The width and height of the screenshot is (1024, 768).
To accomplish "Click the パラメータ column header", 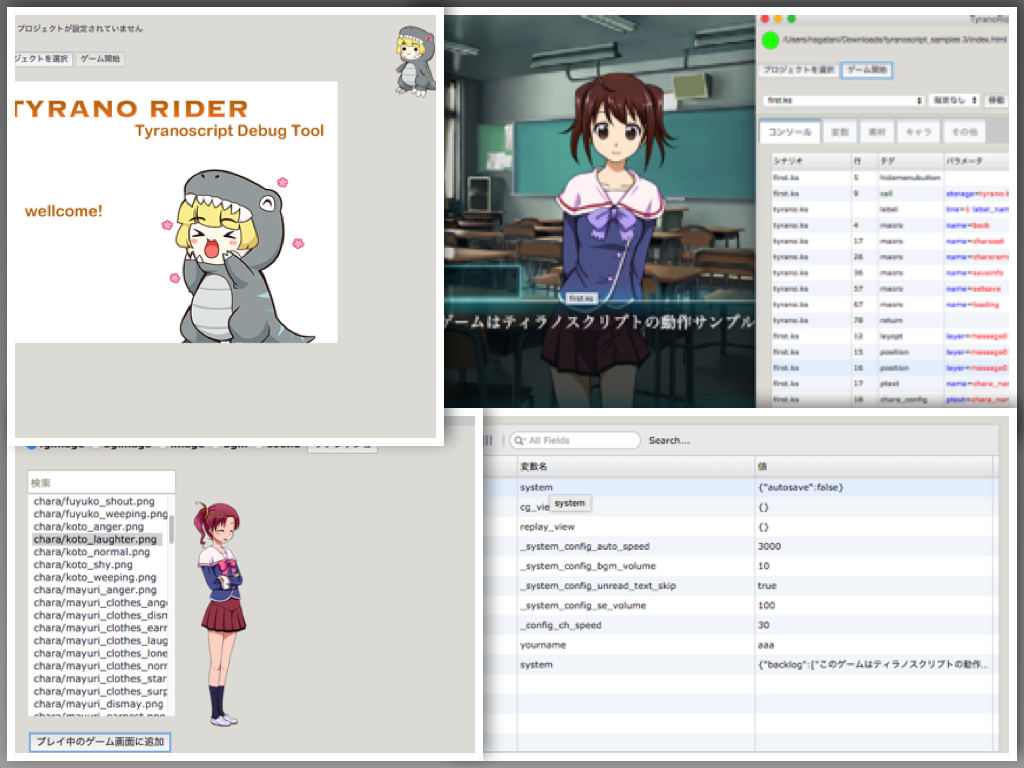I will (x=976, y=161).
